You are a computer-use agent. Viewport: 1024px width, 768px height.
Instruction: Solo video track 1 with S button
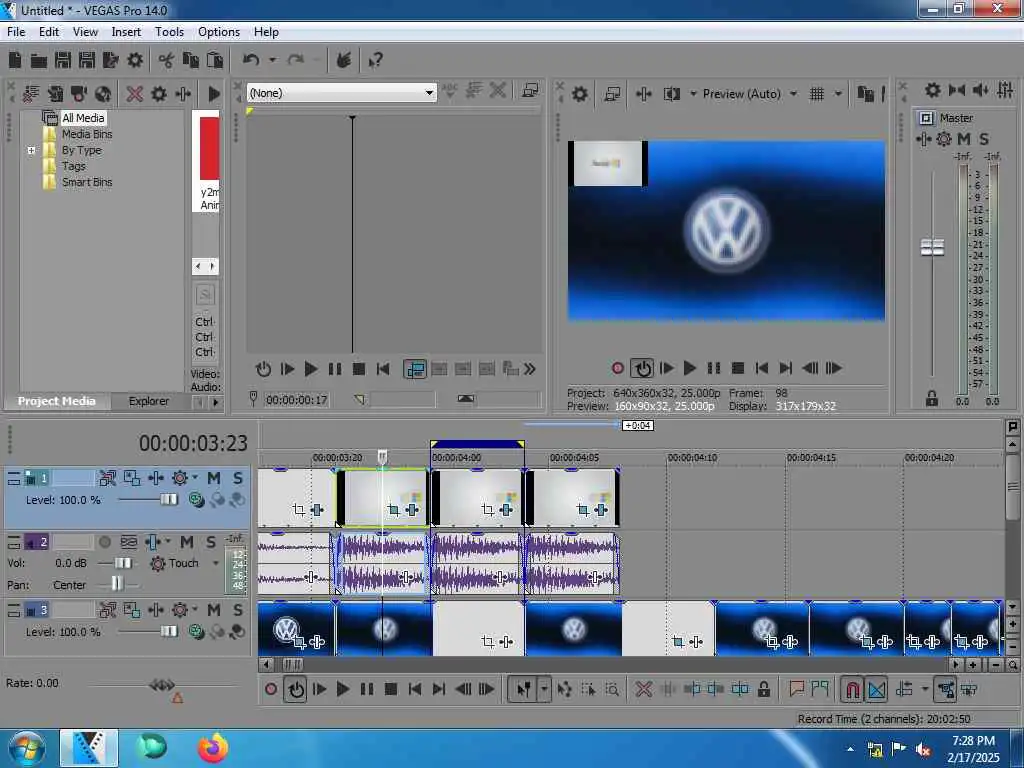(x=238, y=478)
